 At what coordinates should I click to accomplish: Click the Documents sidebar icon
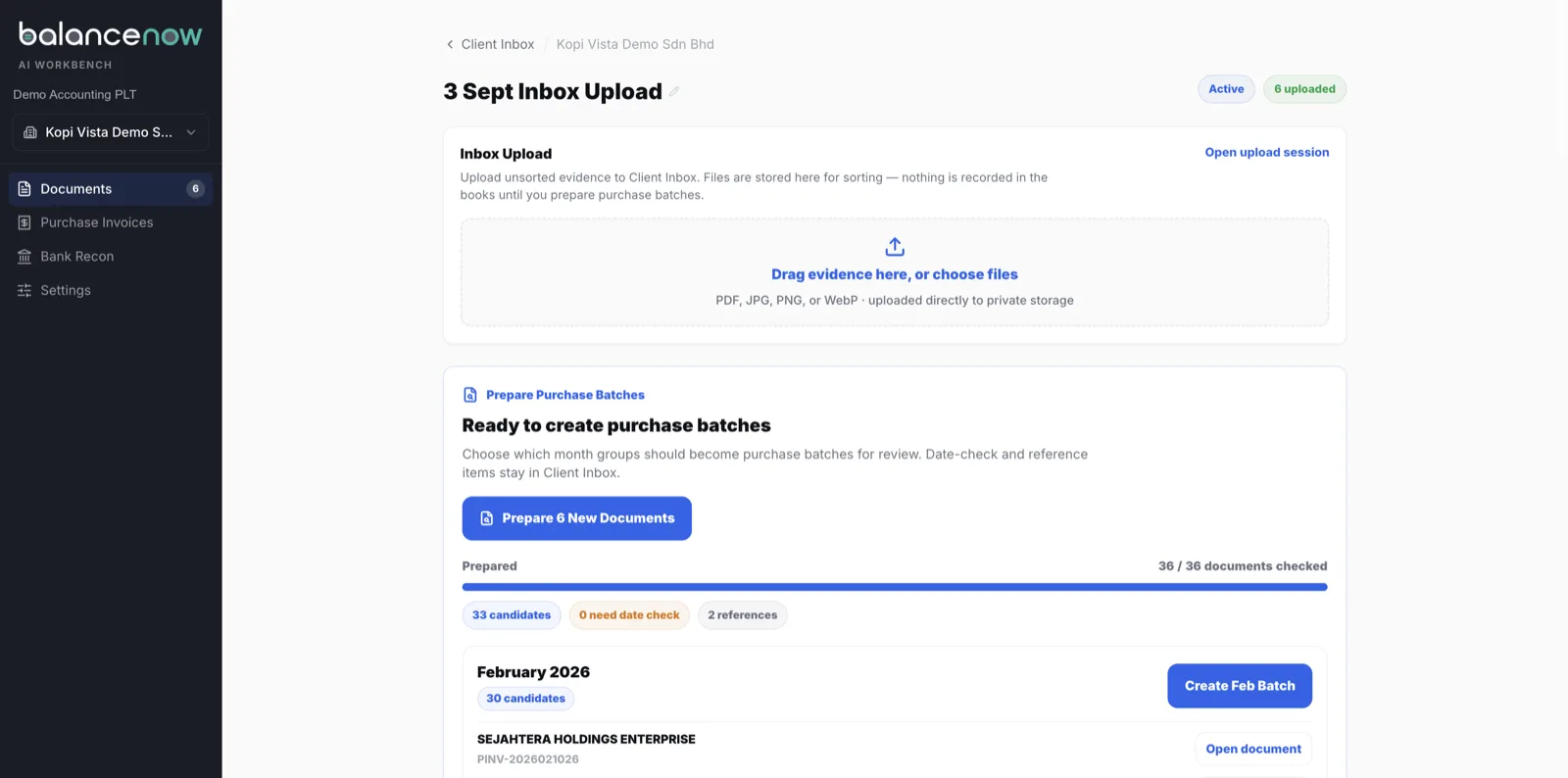(x=24, y=189)
